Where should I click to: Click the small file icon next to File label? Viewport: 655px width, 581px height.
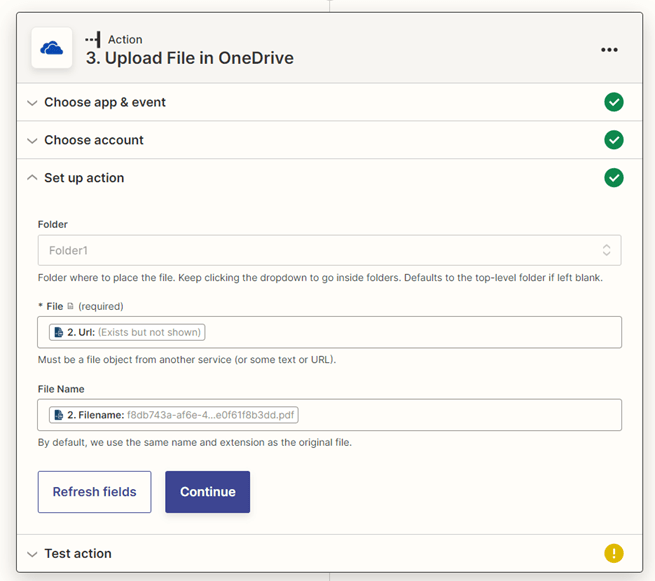[x=70, y=306]
